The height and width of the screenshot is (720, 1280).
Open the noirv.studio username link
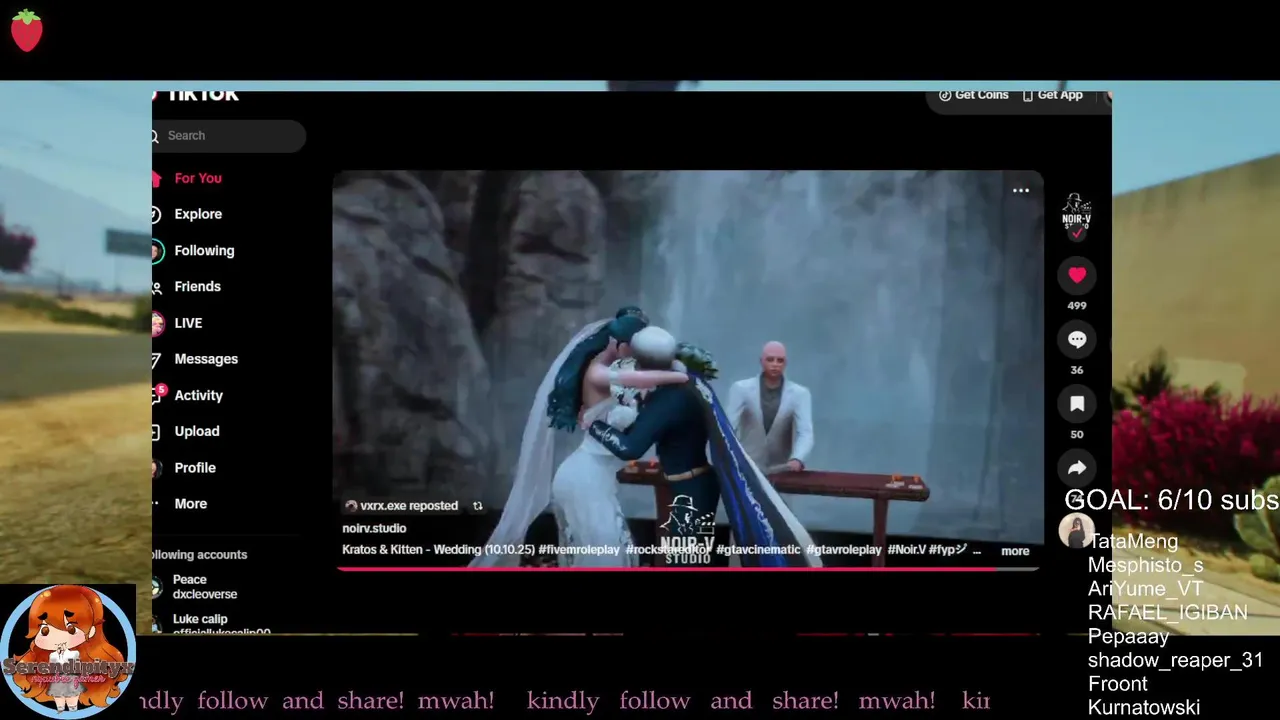[374, 528]
